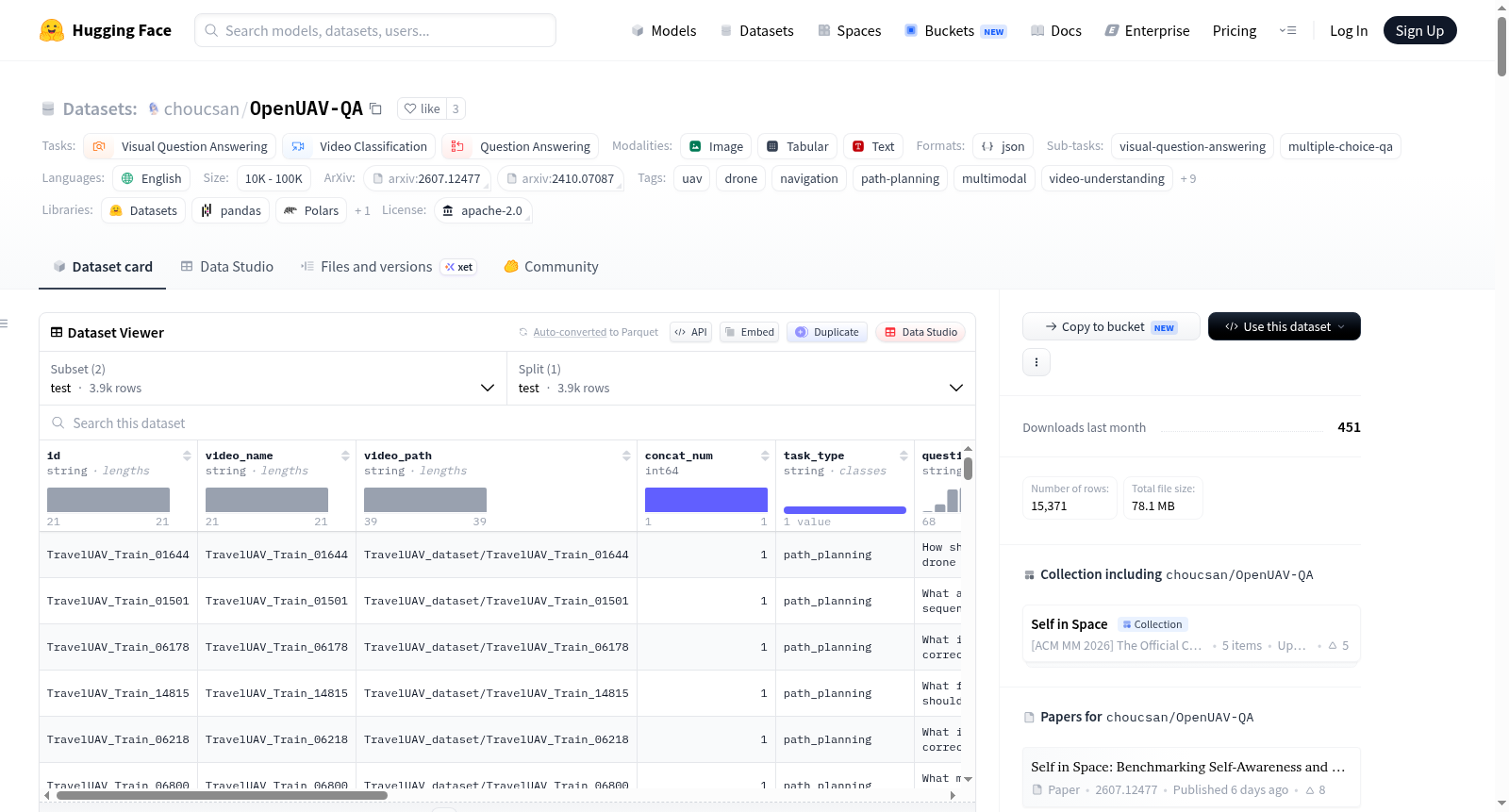This screenshot has width=1509, height=812.
Task: Click the Log In link
Action: [1349, 30]
